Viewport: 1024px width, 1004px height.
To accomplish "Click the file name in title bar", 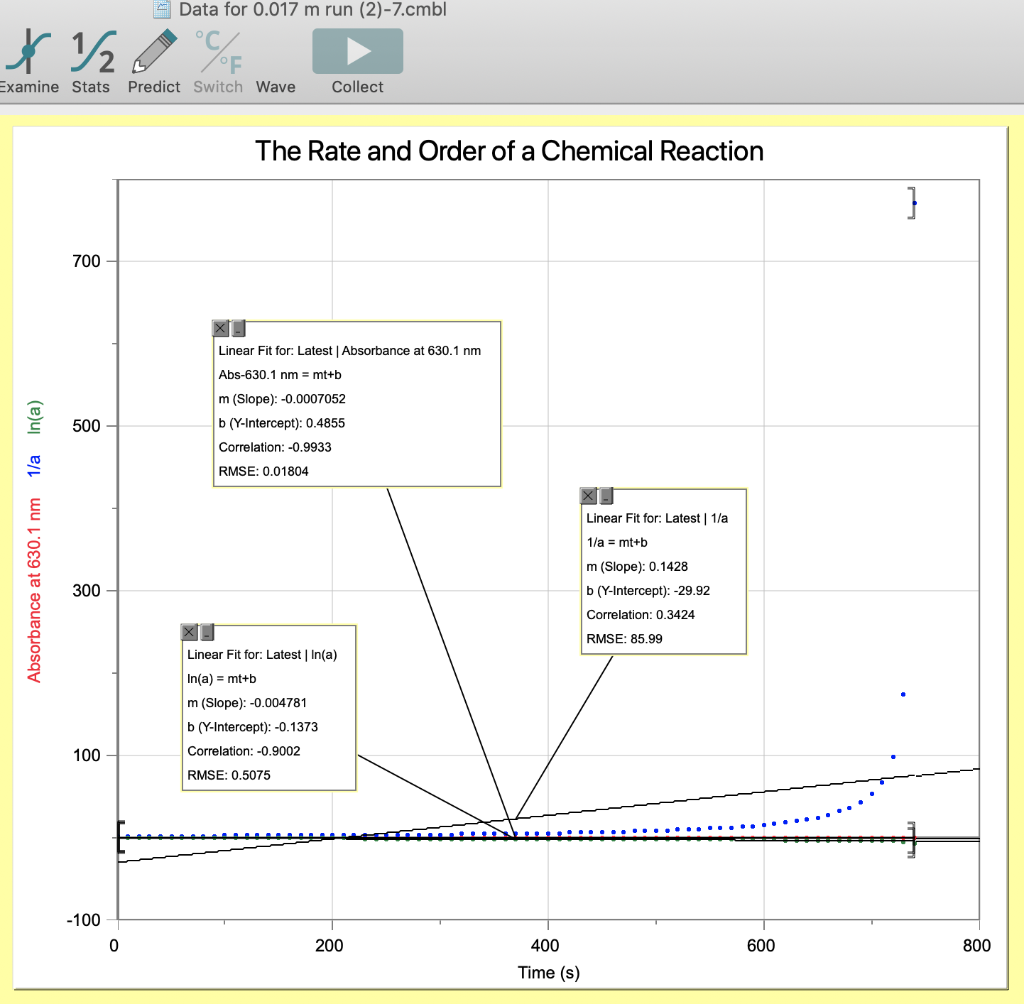I will [x=313, y=9].
